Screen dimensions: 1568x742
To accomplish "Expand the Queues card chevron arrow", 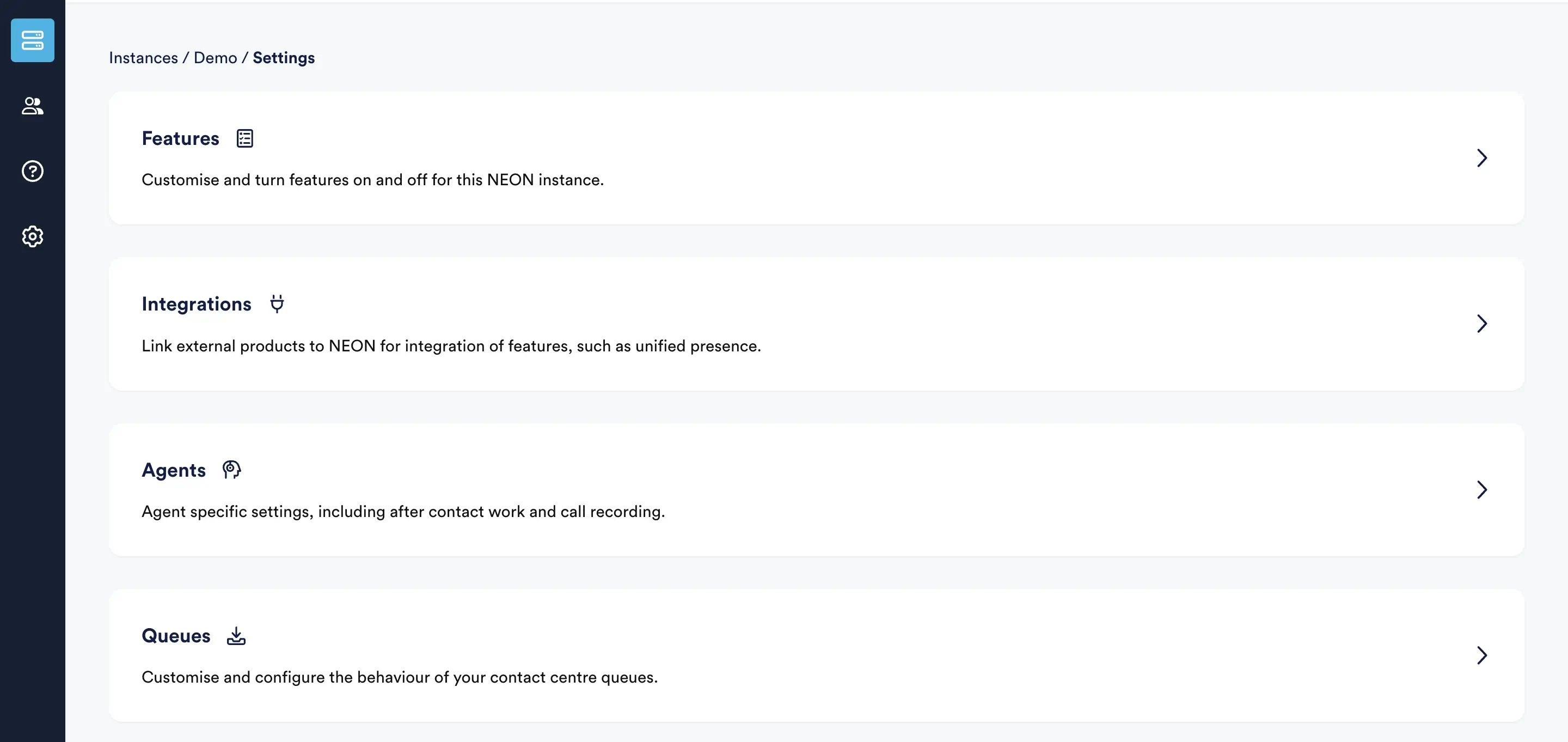I will [x=1481, y=655].
